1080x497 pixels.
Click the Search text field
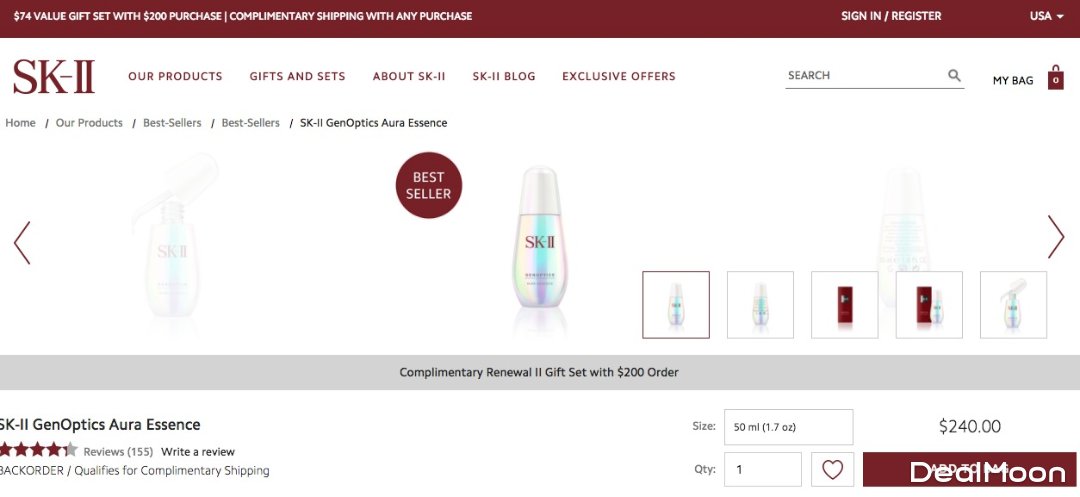point(860,75)
